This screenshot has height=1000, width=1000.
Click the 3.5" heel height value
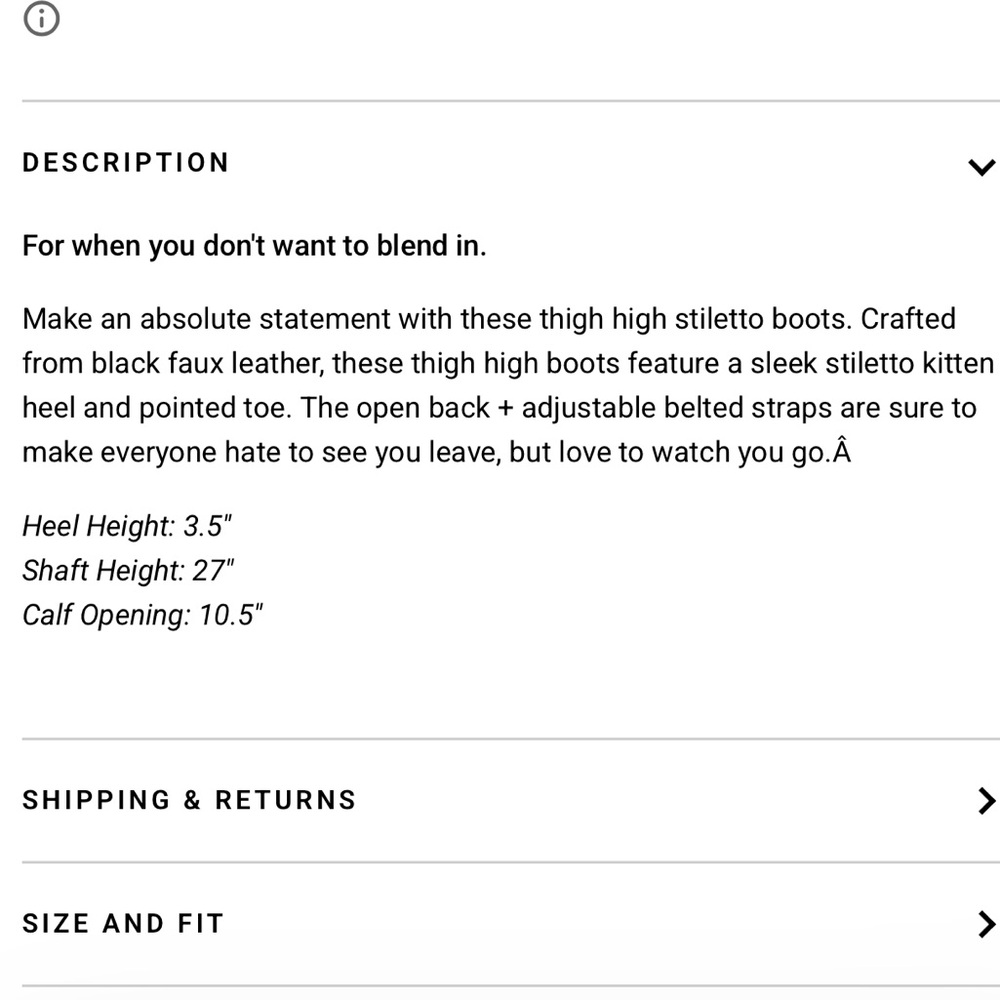click(x=207, y=526)
